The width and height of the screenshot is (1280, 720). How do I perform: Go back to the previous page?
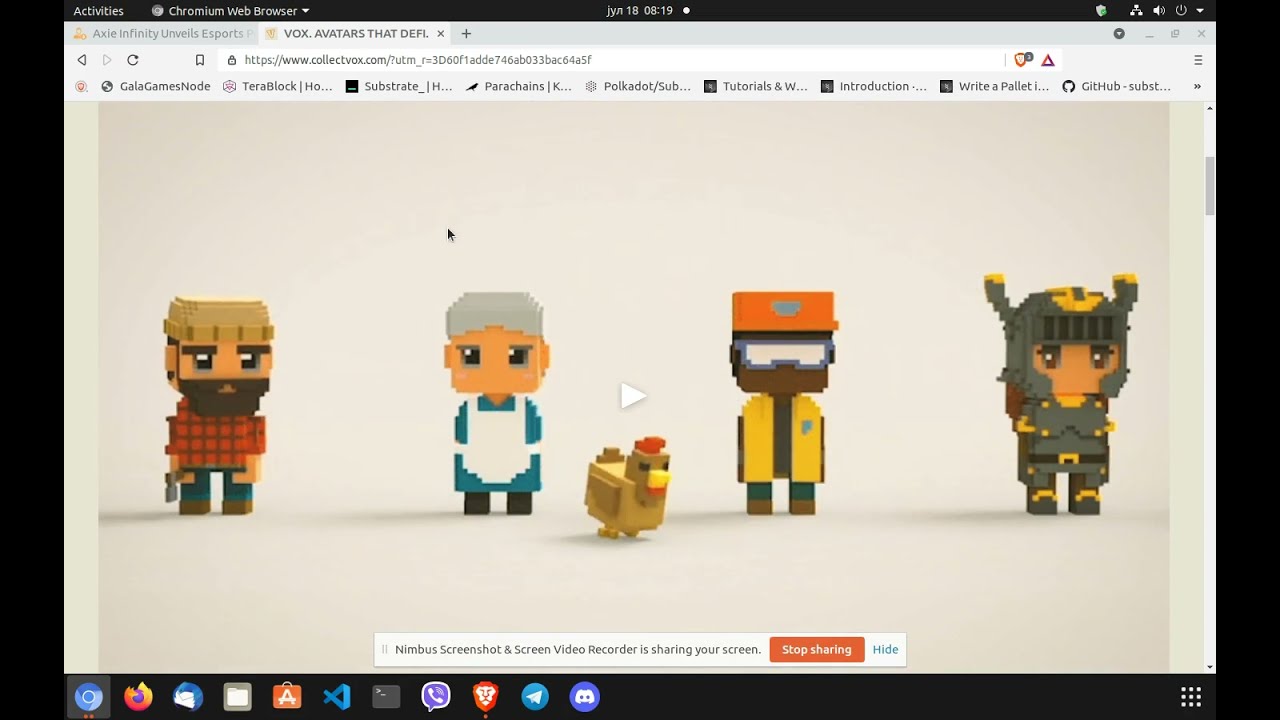point(82,60)
